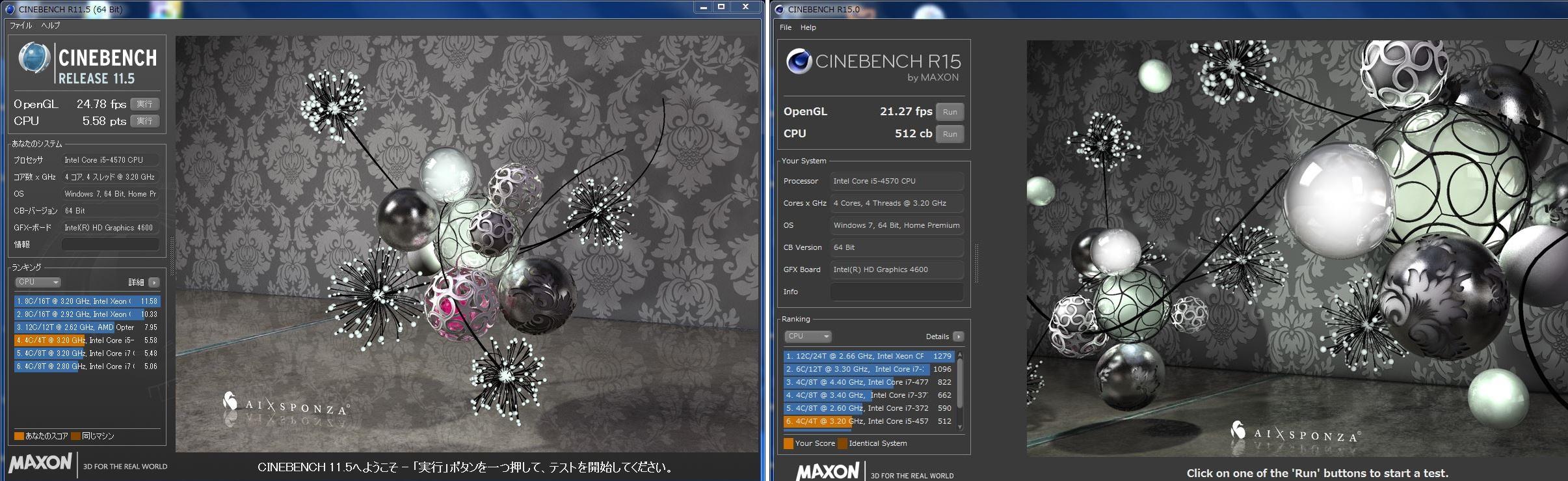Select R15 ranking row 4C/8T @ 4.40 GHz
1568x481 pixels.
(869, 382)
